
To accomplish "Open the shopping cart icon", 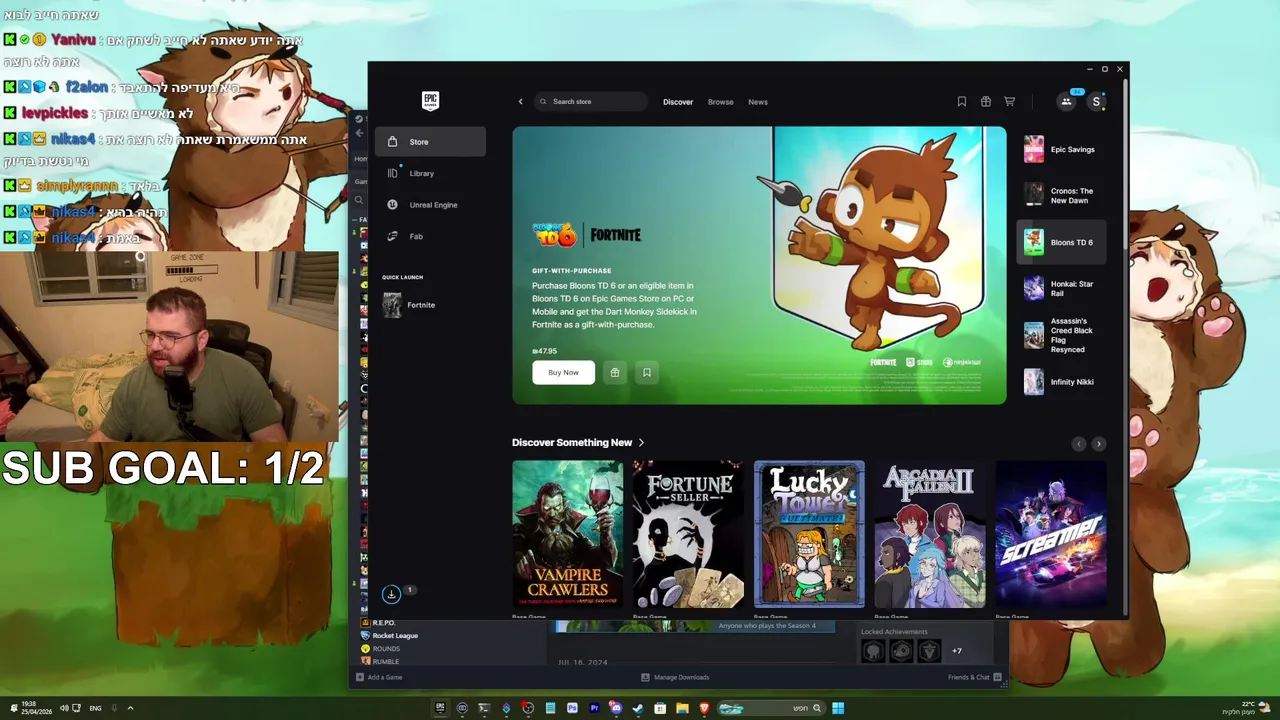I will (1010, 101).
